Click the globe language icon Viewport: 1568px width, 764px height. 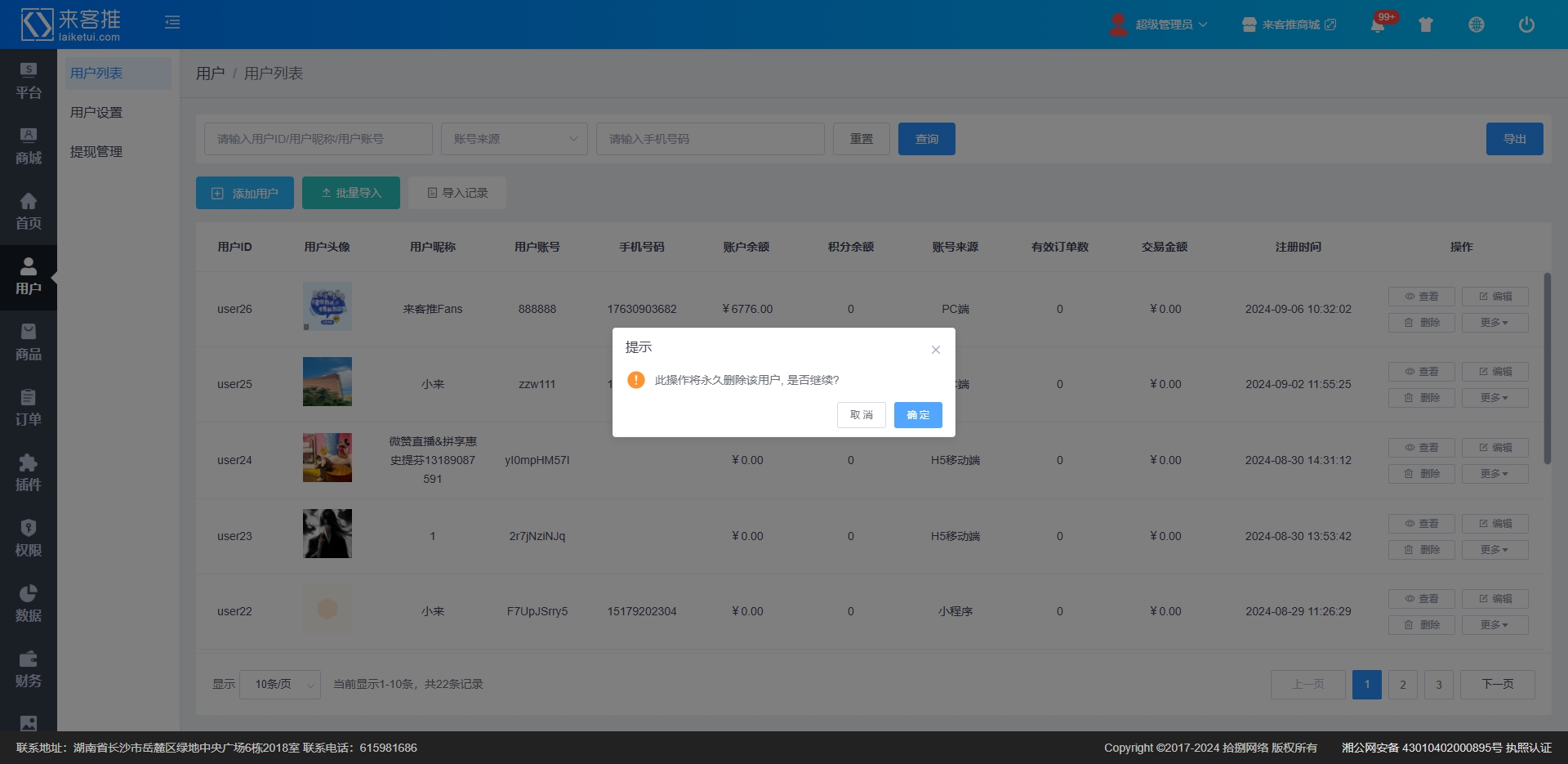[x=1476, y=25]
